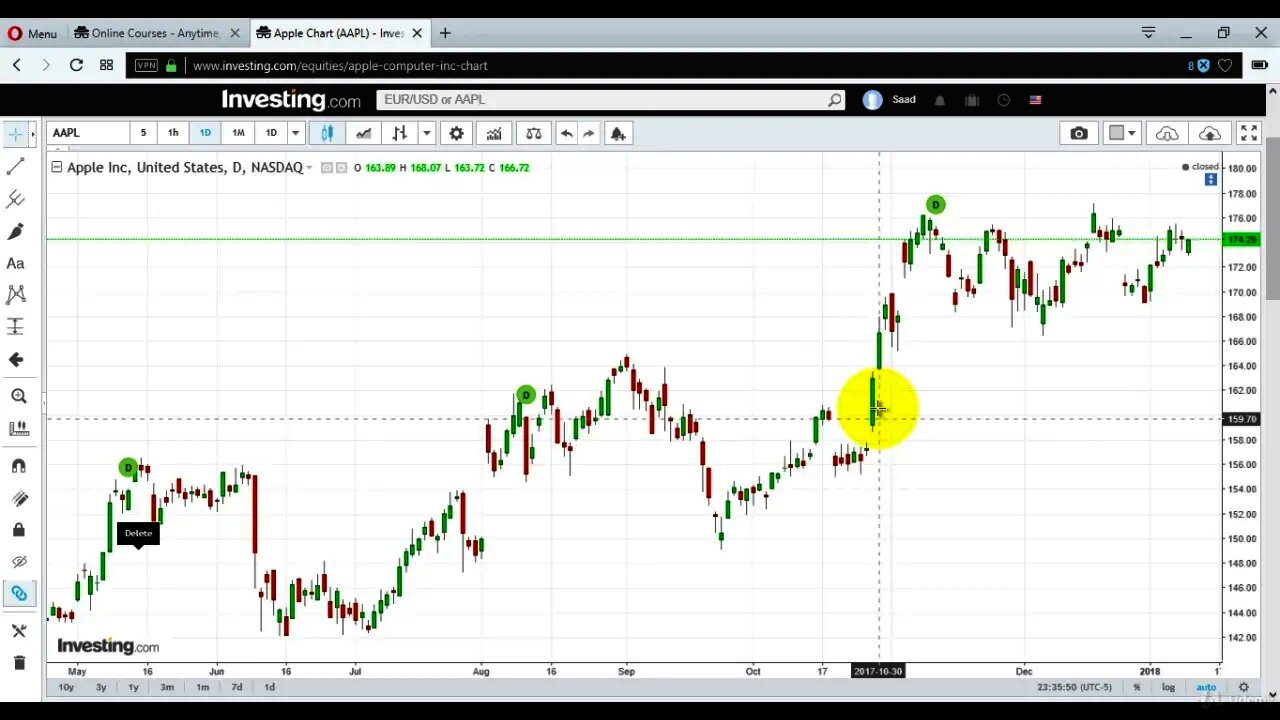Expand the chart style dropdown arrow

[x=427, y=133]
